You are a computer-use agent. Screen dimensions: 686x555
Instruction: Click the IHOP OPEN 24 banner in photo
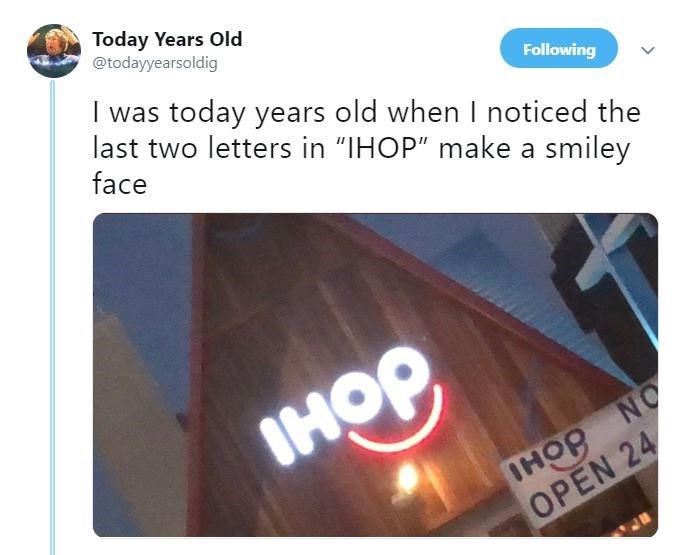pos(582,457)
